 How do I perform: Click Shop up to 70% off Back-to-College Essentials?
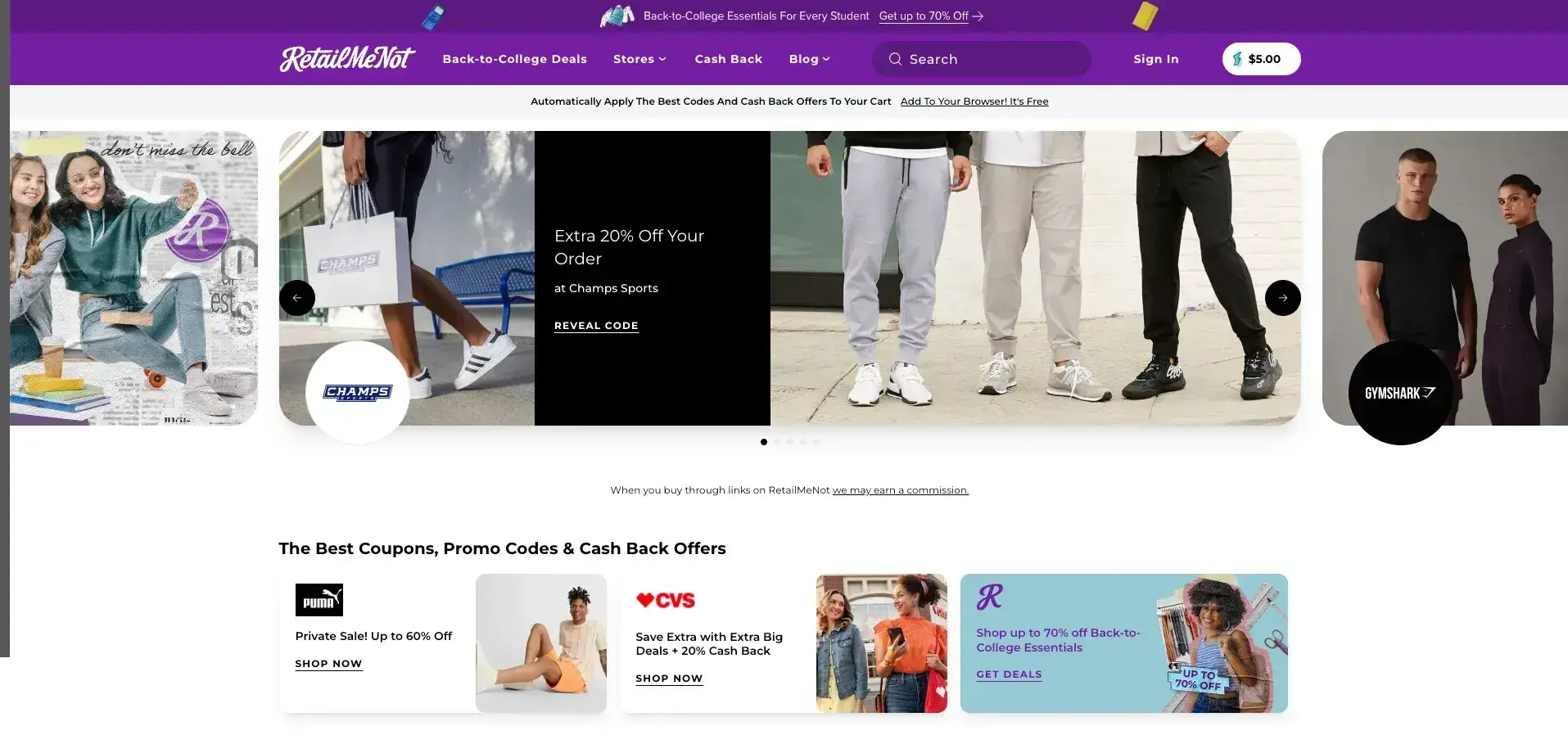pyautogui.click(x=1058, y=640)
